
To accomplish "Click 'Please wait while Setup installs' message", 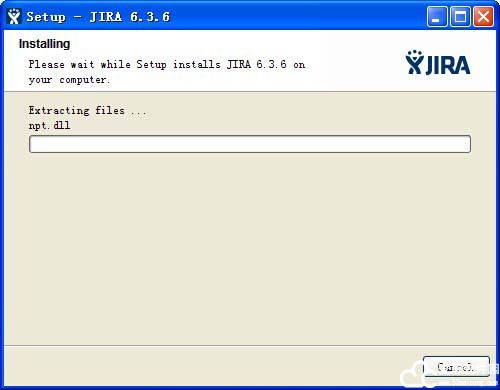I will (x=167, y=72).
